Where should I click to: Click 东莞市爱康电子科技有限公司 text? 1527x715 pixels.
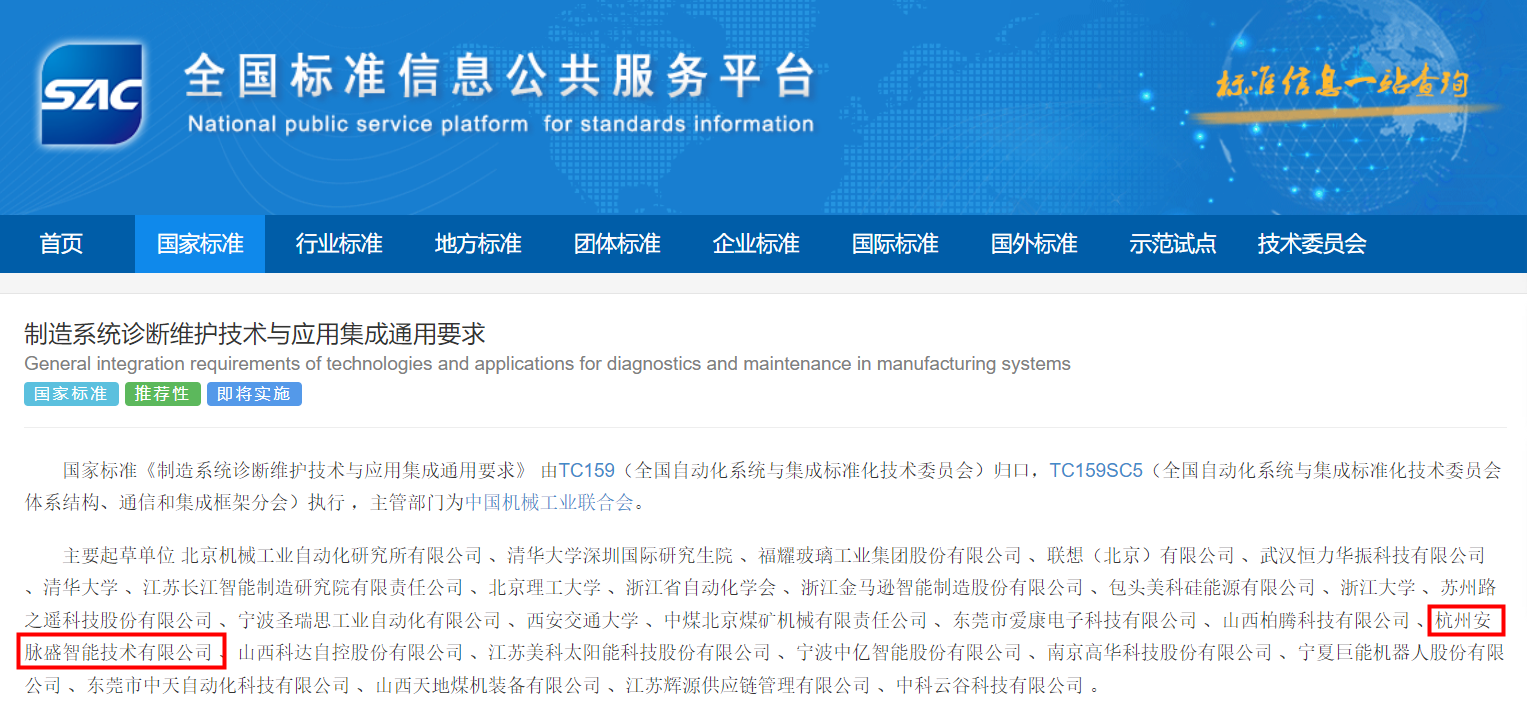pyautogui.click(x=1075, y=622)
